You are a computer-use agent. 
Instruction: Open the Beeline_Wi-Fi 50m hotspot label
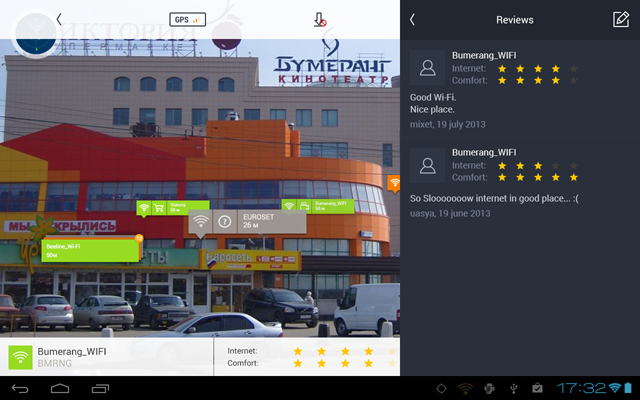click(90, 250)
